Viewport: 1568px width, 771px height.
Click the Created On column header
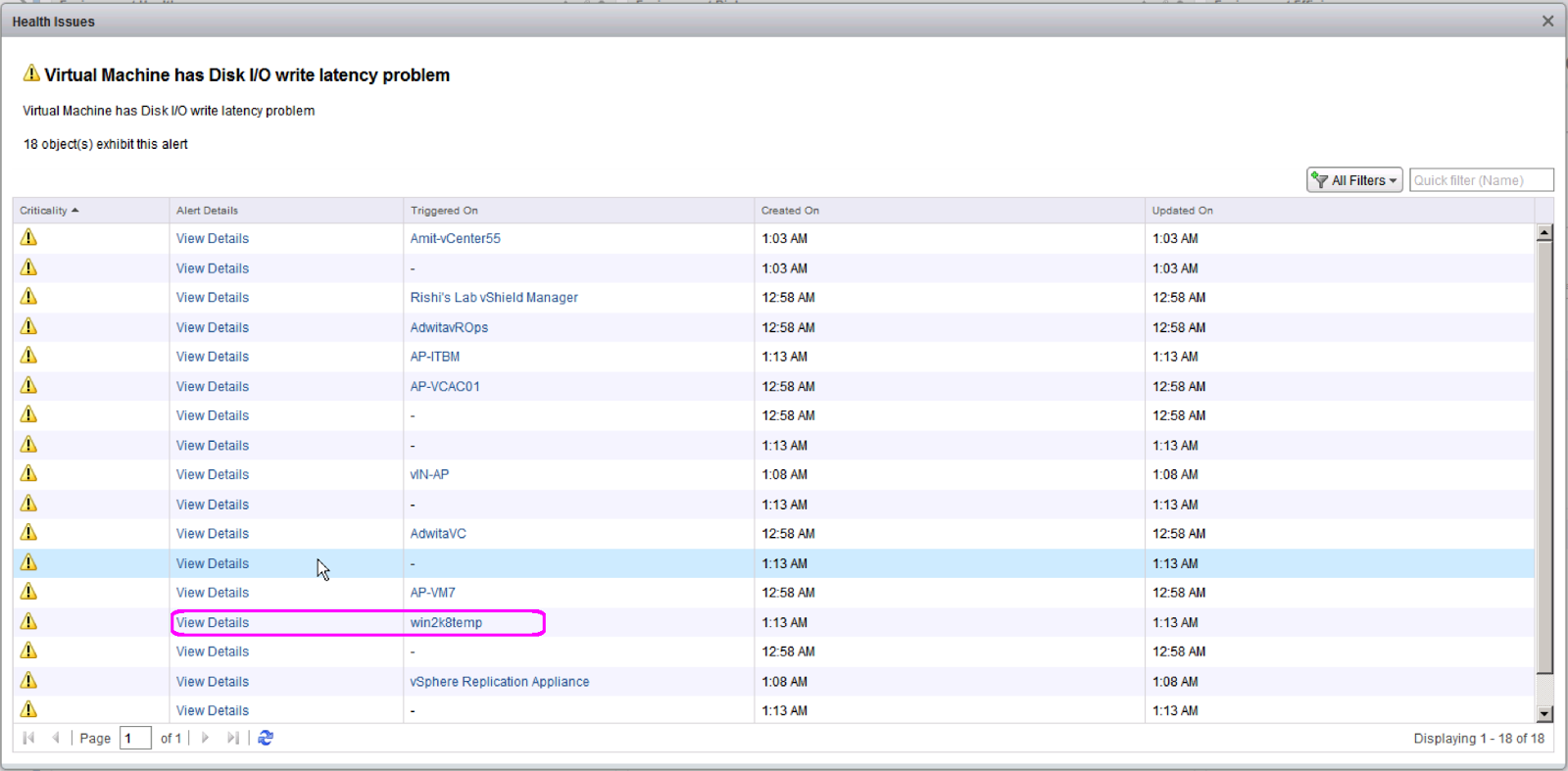tap(790, 211)
